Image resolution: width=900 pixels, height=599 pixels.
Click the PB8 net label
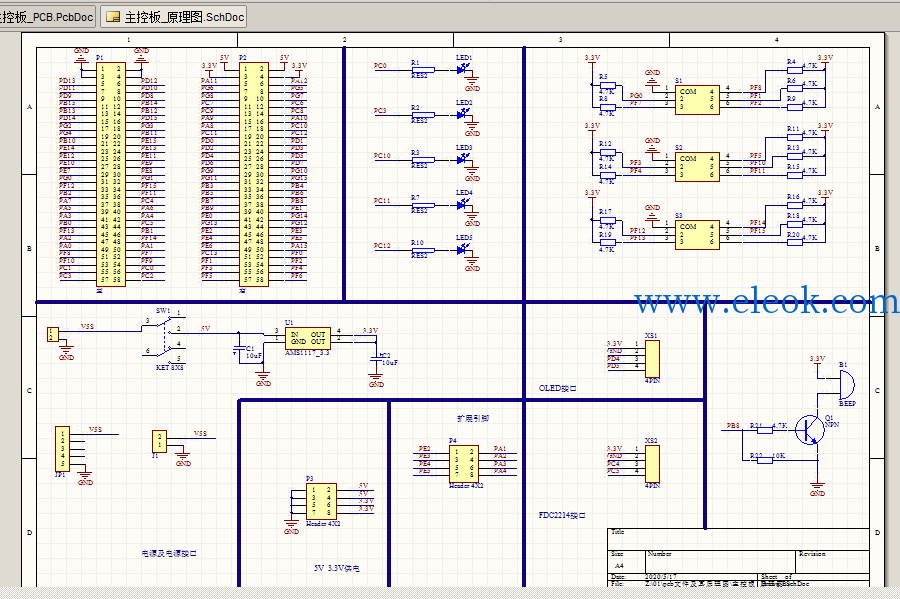pyautogui.click(x=733, y=426)
